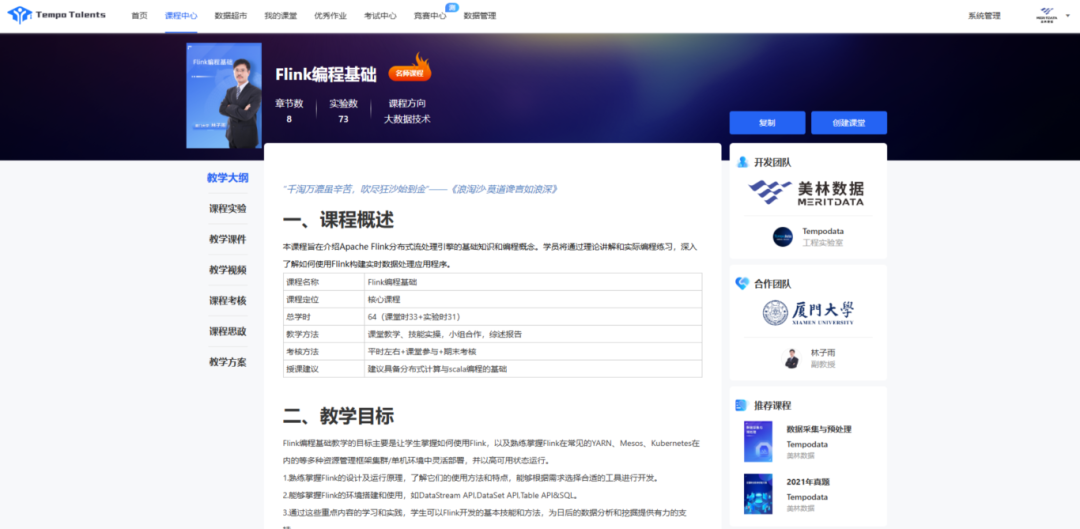
Task: Select 课程实验 in the left sidebar
Action: 227,209
